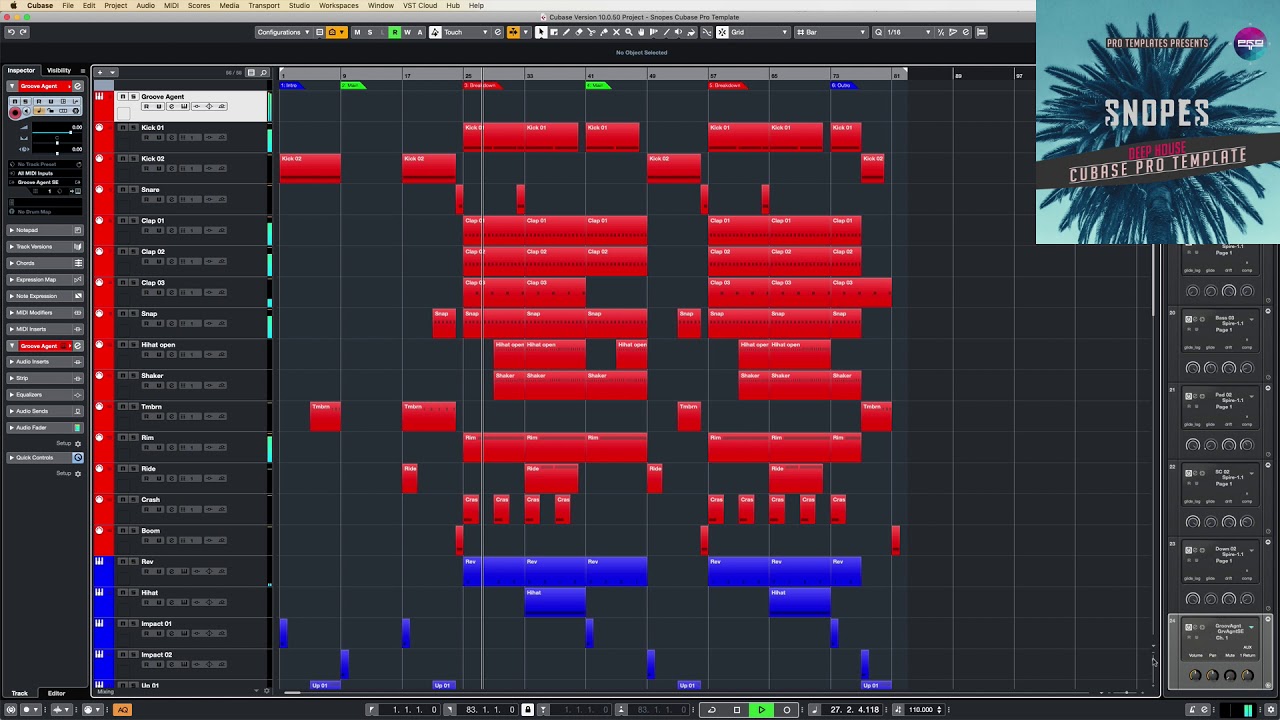Toggle the transport Cycle loop button
The image size is (1280, 720).
(x=712, y=710)
